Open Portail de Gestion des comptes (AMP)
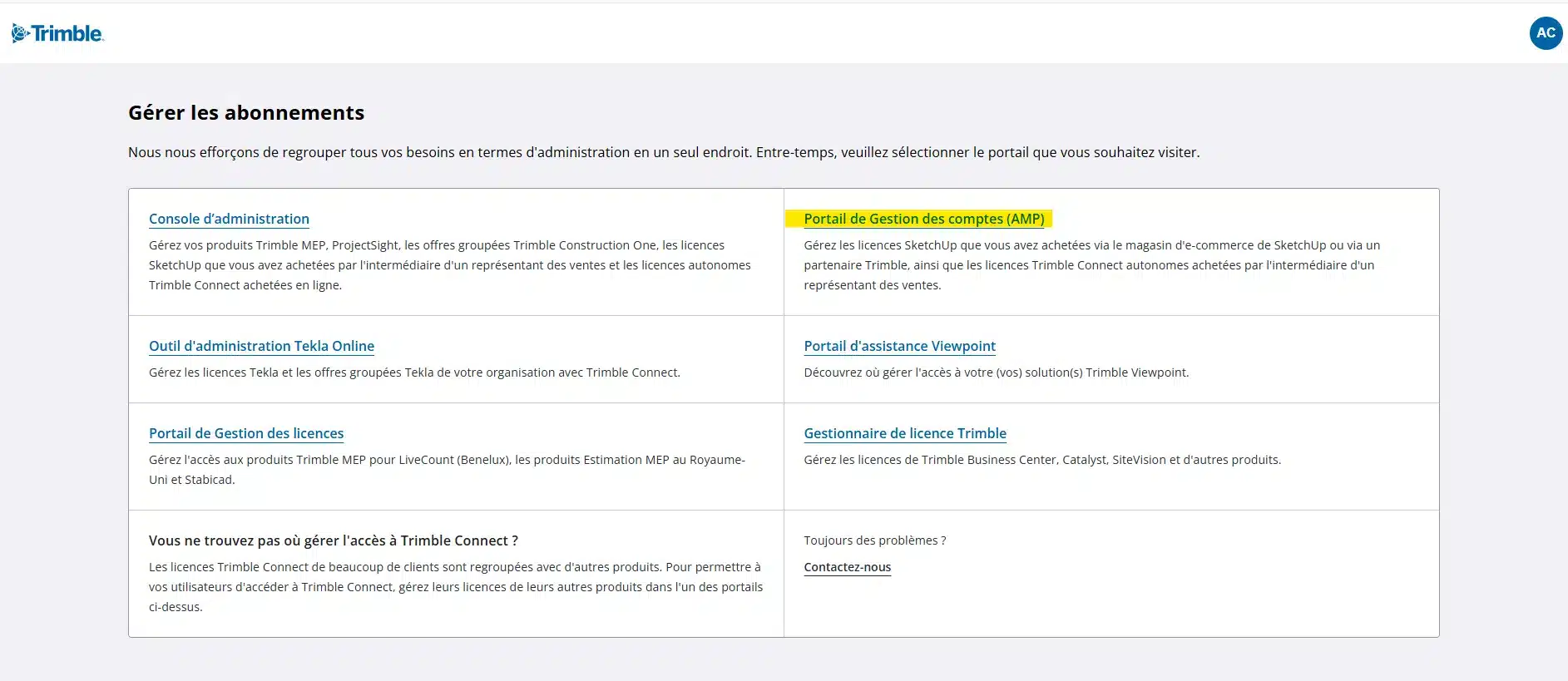Image resolution: width=1568 pixels, height=681 pixels. [x=923, y=219]
